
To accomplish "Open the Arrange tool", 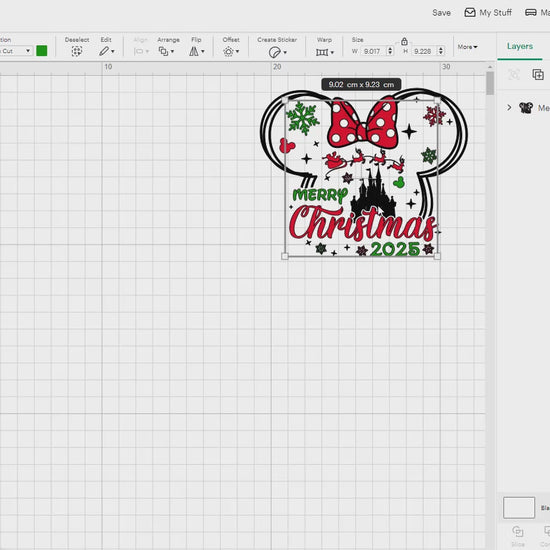I will pos(166,52).
